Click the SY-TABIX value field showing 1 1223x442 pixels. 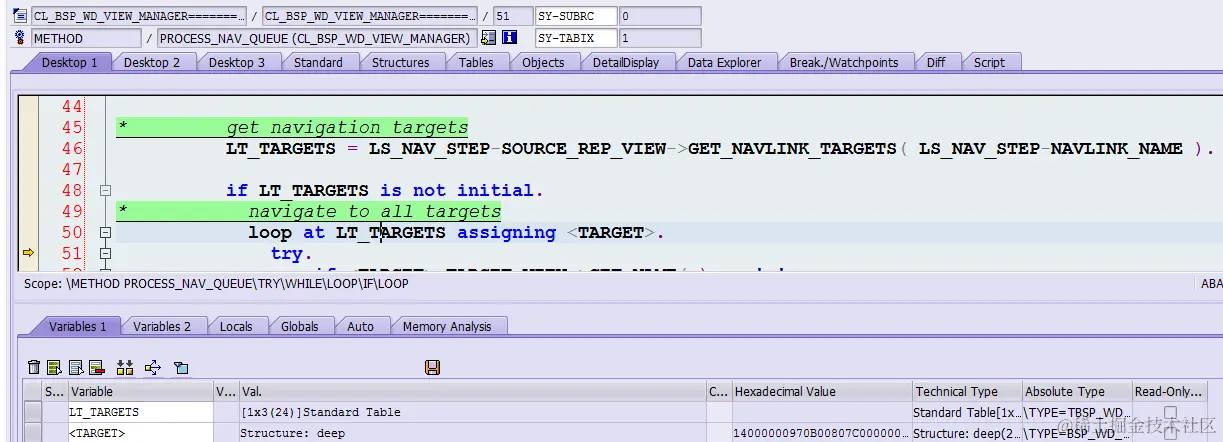pos(659,38)
